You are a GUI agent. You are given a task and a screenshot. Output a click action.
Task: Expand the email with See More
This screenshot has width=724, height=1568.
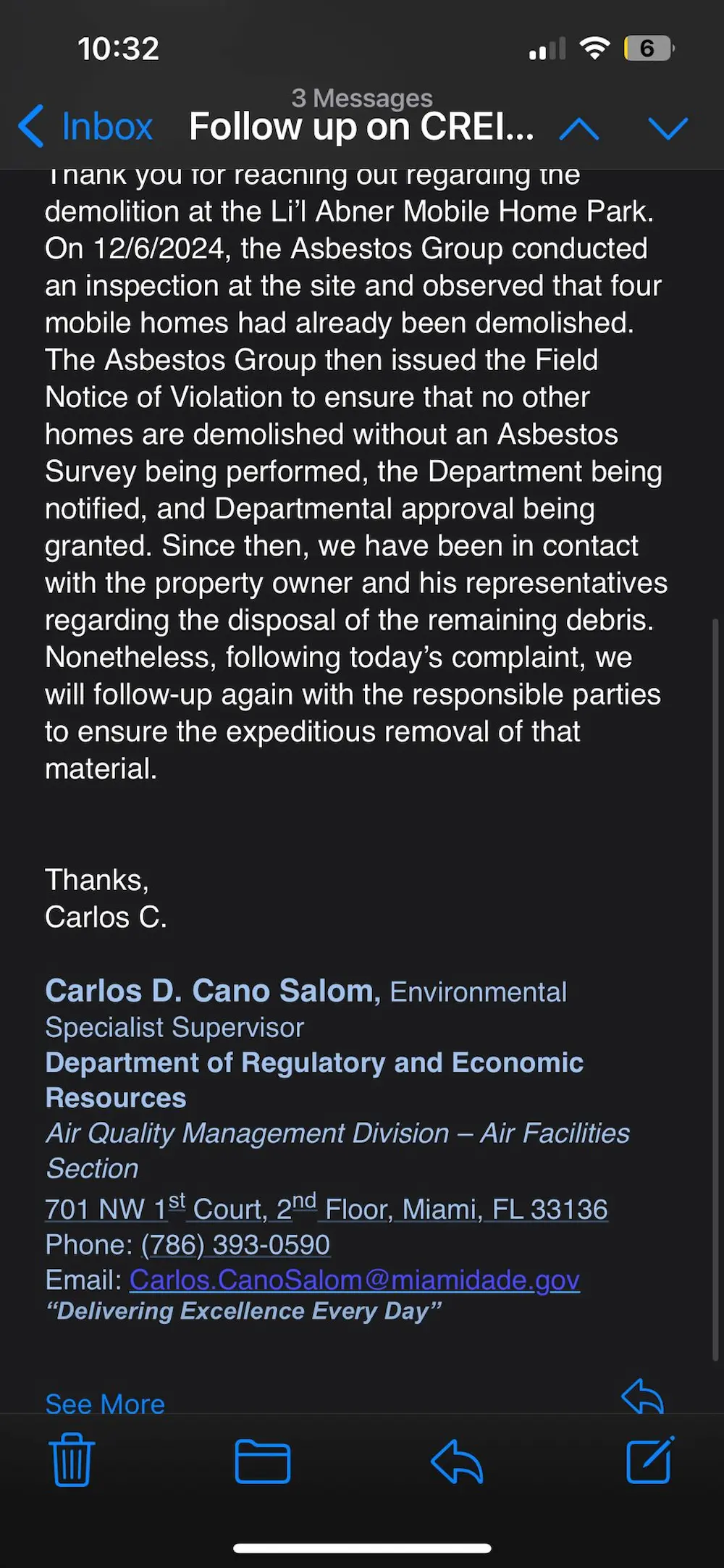coord(105,1404)
